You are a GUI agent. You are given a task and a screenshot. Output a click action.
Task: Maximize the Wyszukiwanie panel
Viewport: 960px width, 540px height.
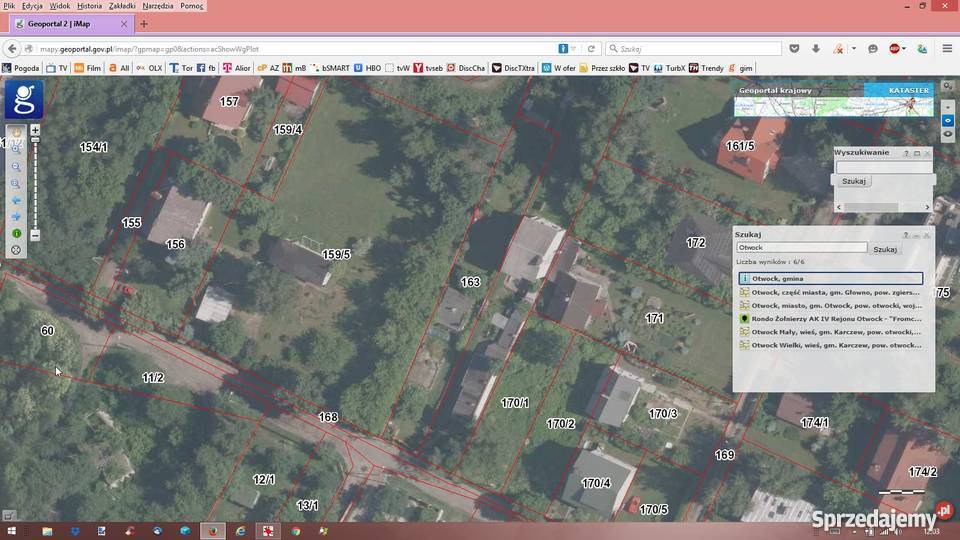point(917,153)
